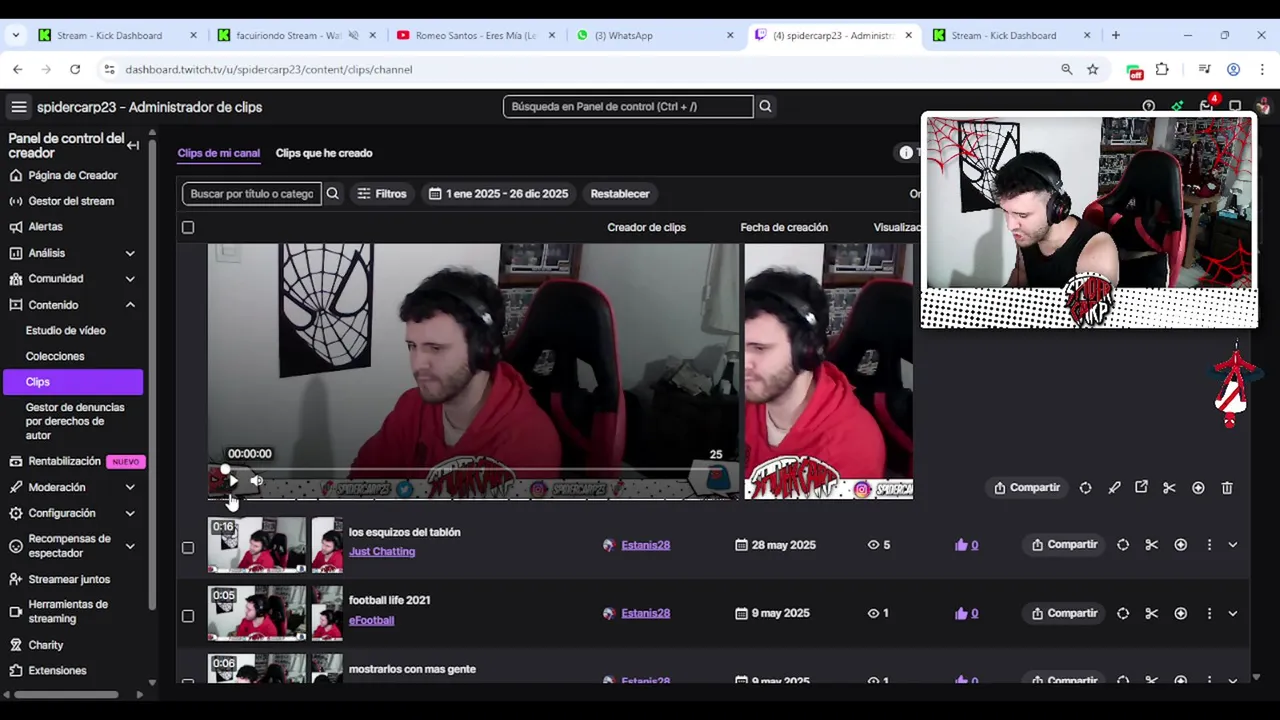Click Búsqueda en Panel de control search field
Viewport: 1280px width, 720px height.
coord(628,106)
